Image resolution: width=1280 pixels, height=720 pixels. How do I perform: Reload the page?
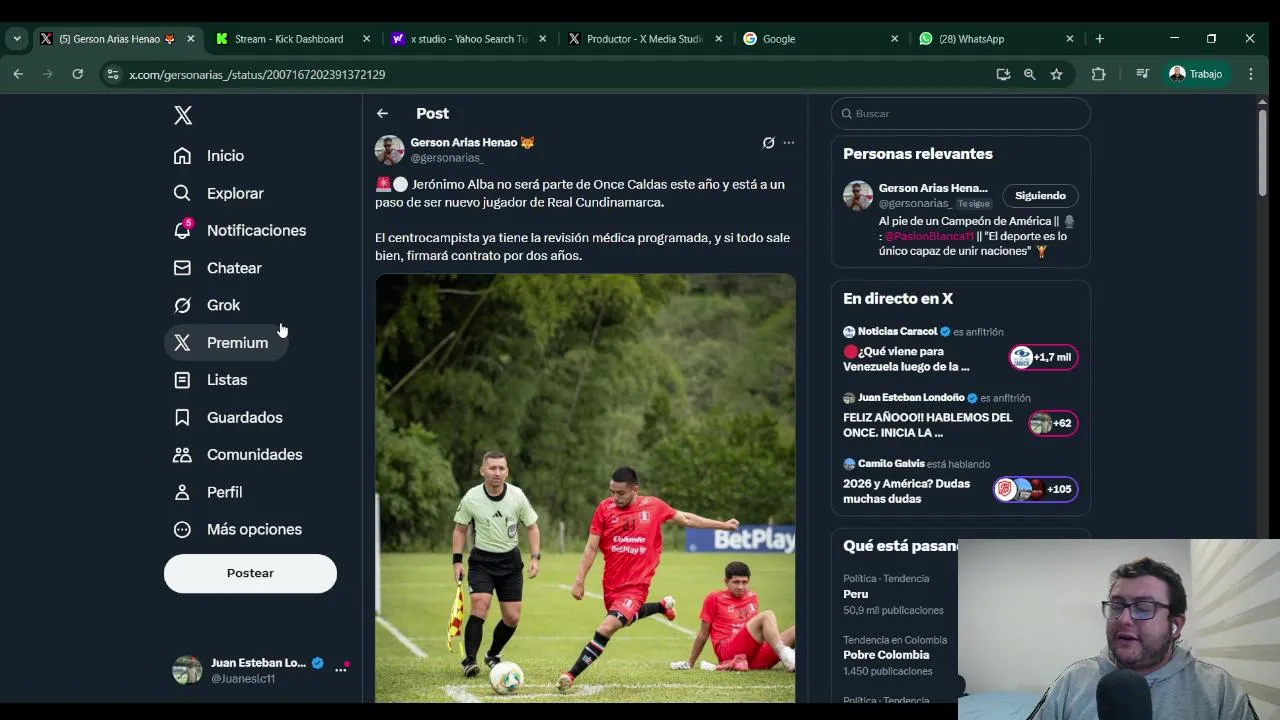pyautogui.click(x=77, y=74)
